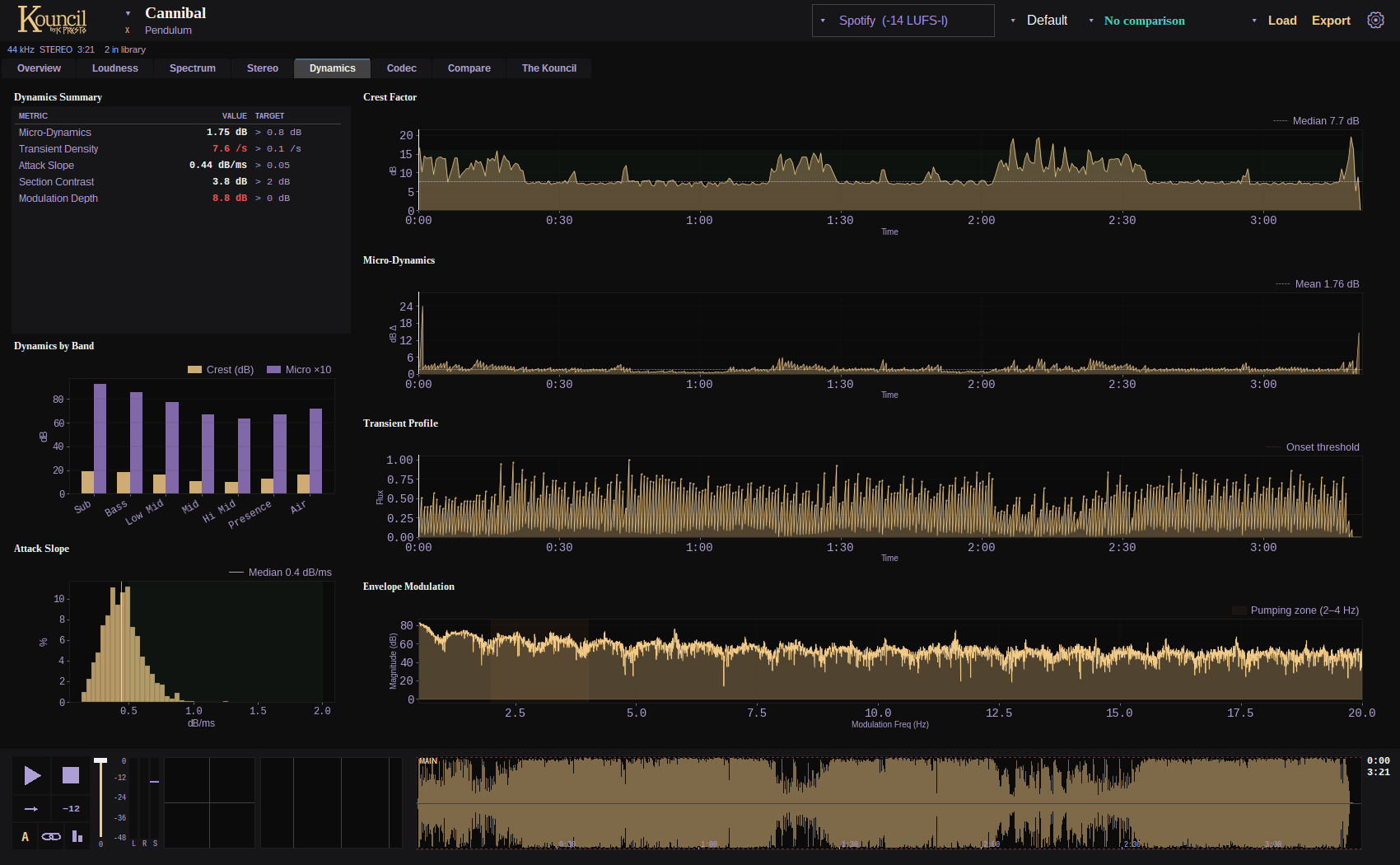
Task: Open the Spotify (-14 LUFS-I) target dropdown
Action: coord(903,21)
